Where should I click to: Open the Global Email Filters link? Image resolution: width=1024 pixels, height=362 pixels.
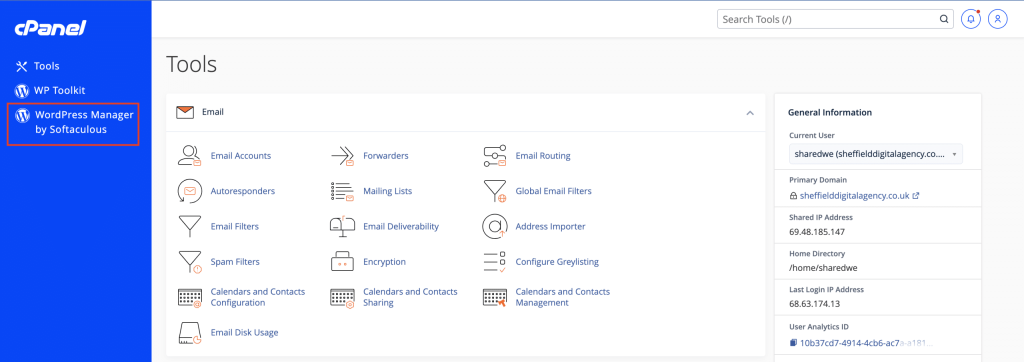pos(554,191)
